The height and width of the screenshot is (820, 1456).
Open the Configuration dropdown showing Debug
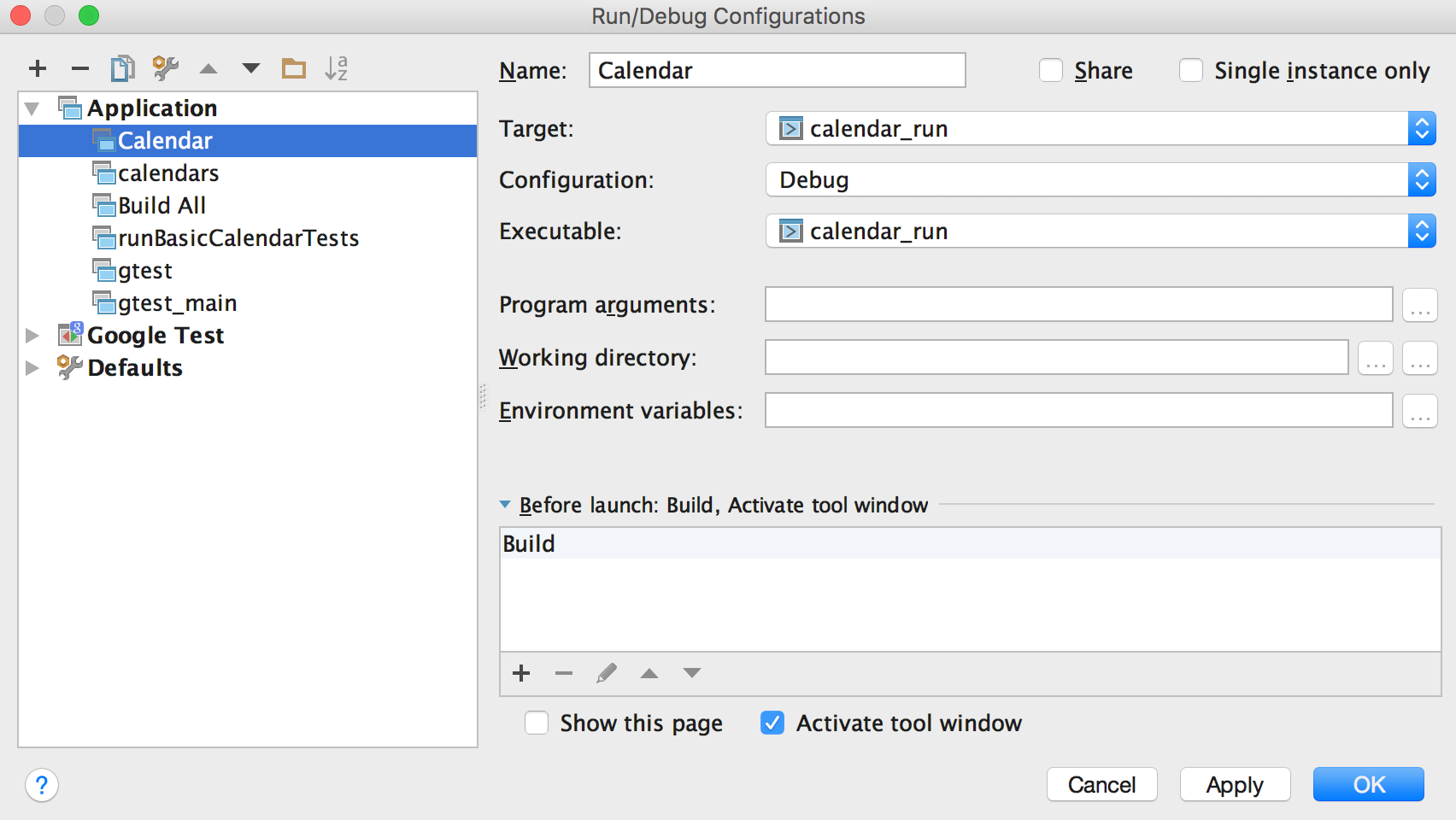click(1101, 180)
